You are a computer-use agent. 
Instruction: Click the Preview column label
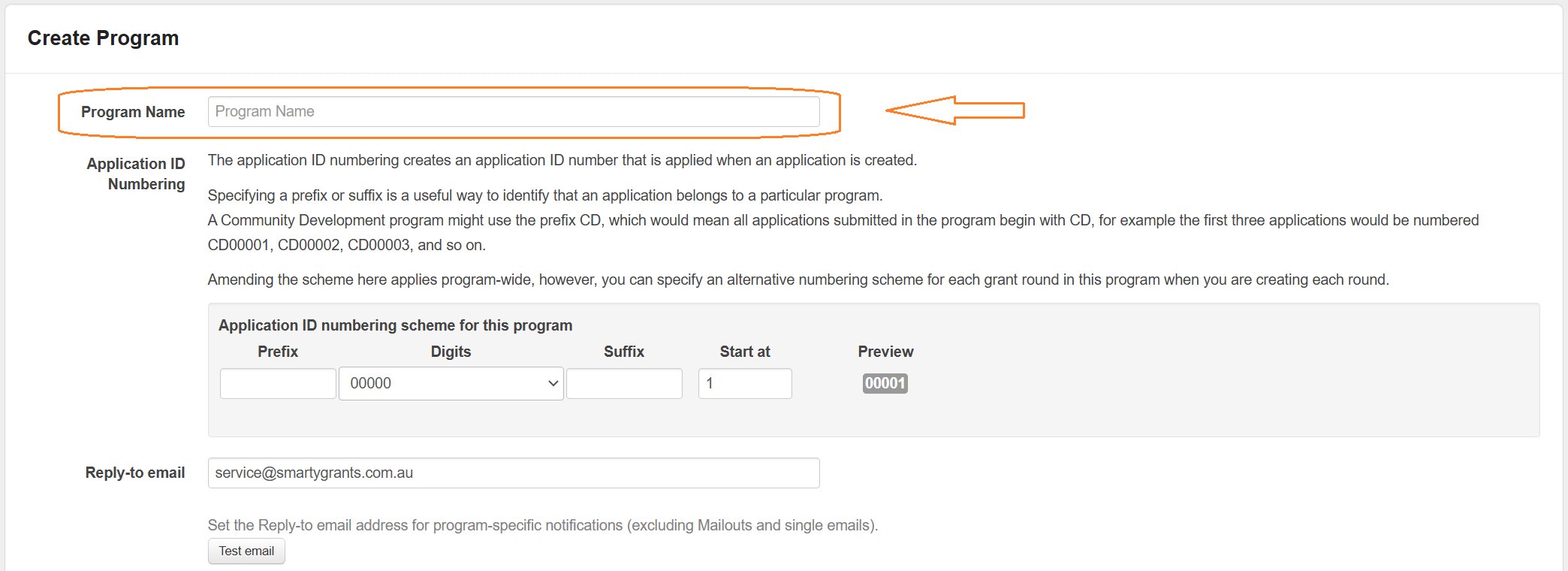coord(885,352)
